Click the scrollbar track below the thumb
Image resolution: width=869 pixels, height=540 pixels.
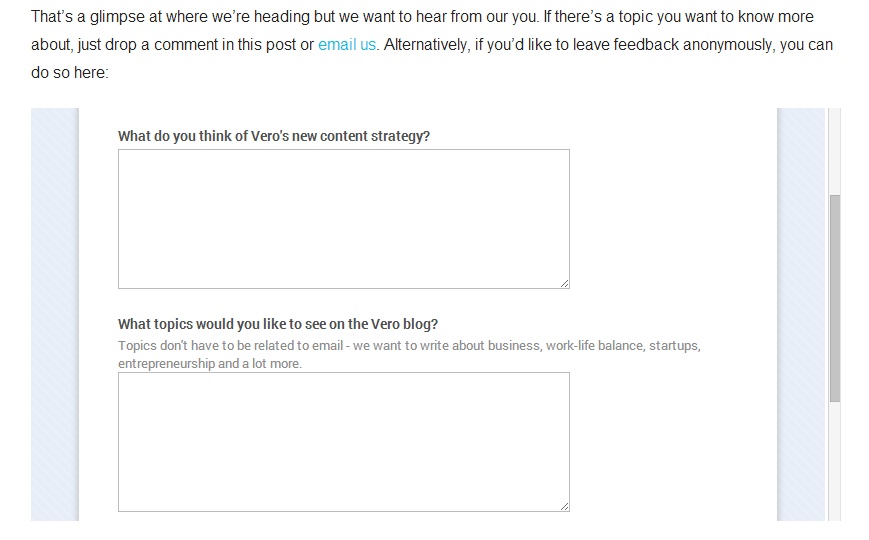[x=835, y=460]
